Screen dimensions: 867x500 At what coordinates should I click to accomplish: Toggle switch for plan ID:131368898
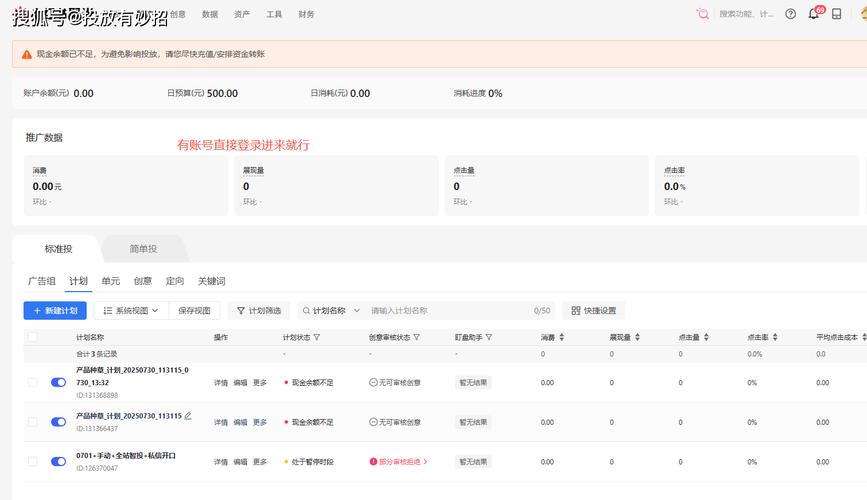(58, 382)
